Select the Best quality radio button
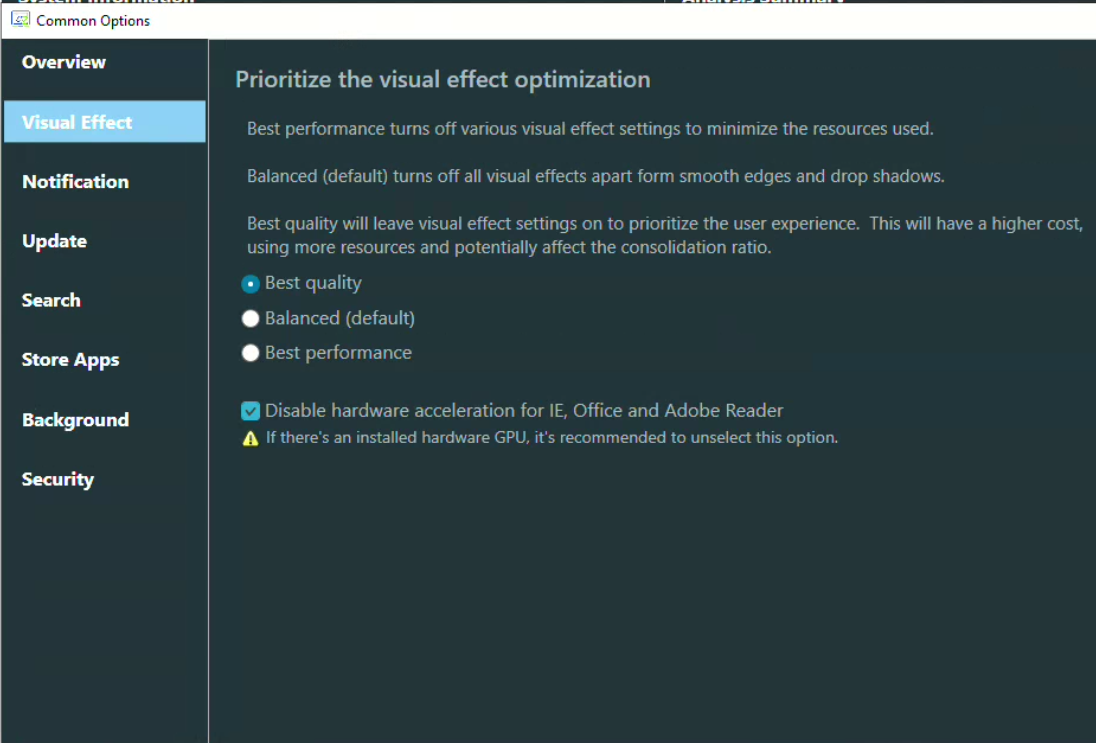Viewport: 1096px width, 743px height. (251, 284)
